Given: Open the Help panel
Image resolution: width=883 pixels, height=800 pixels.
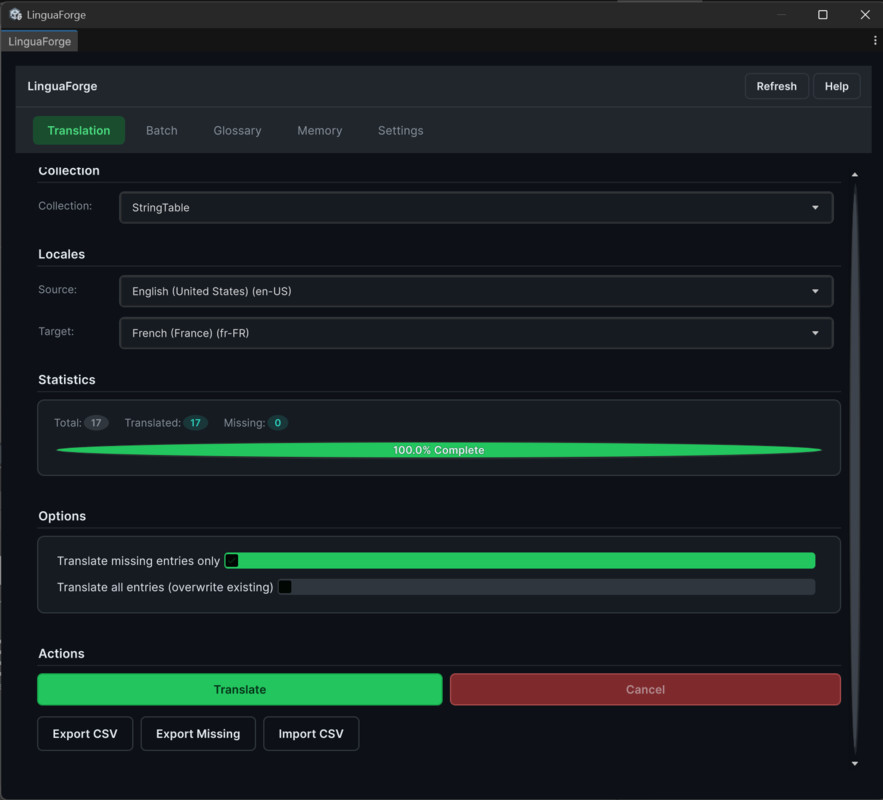Looking at the screenshot, I should click(836, 86).
